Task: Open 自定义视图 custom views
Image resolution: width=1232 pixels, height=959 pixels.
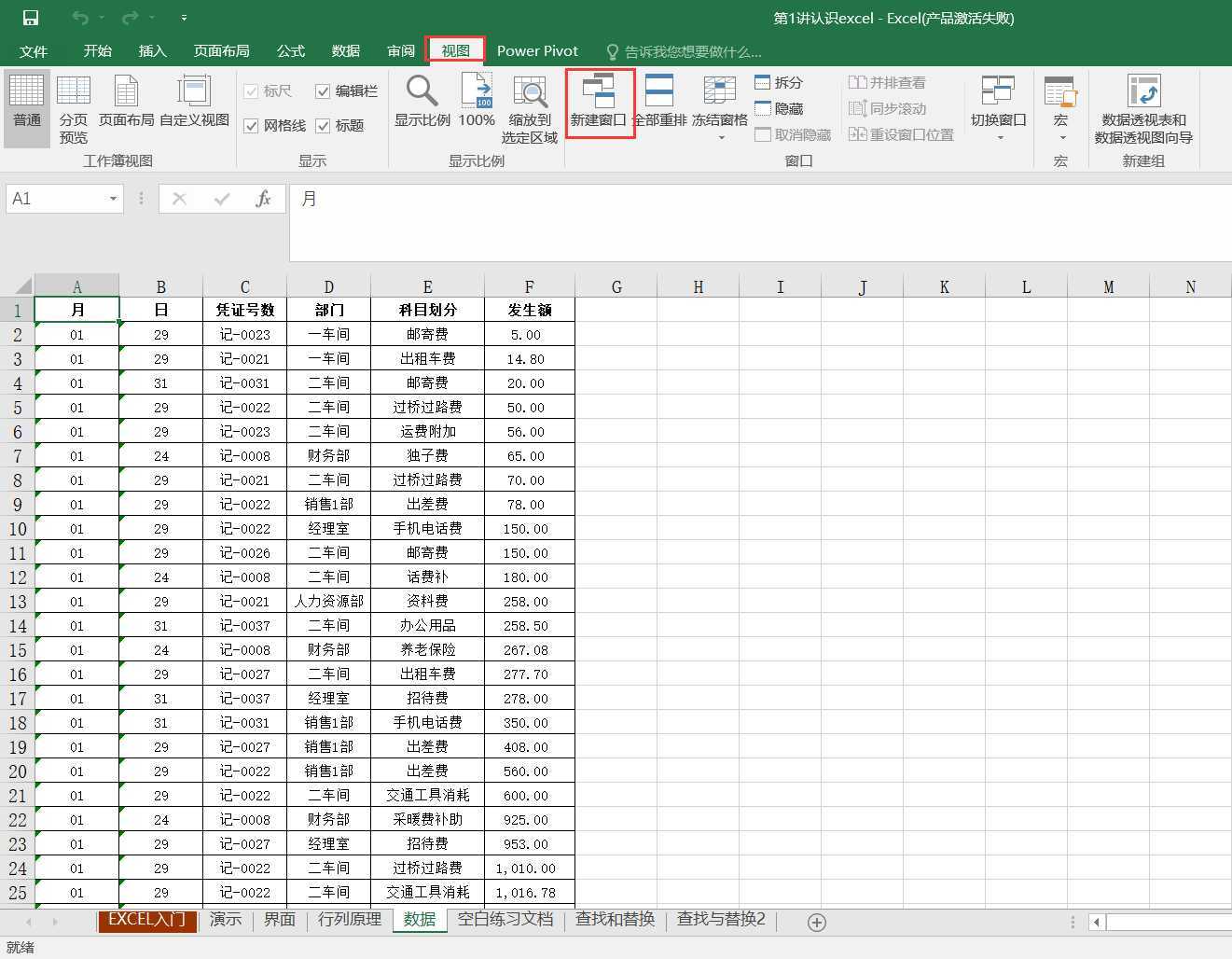Action: [194, 101]
